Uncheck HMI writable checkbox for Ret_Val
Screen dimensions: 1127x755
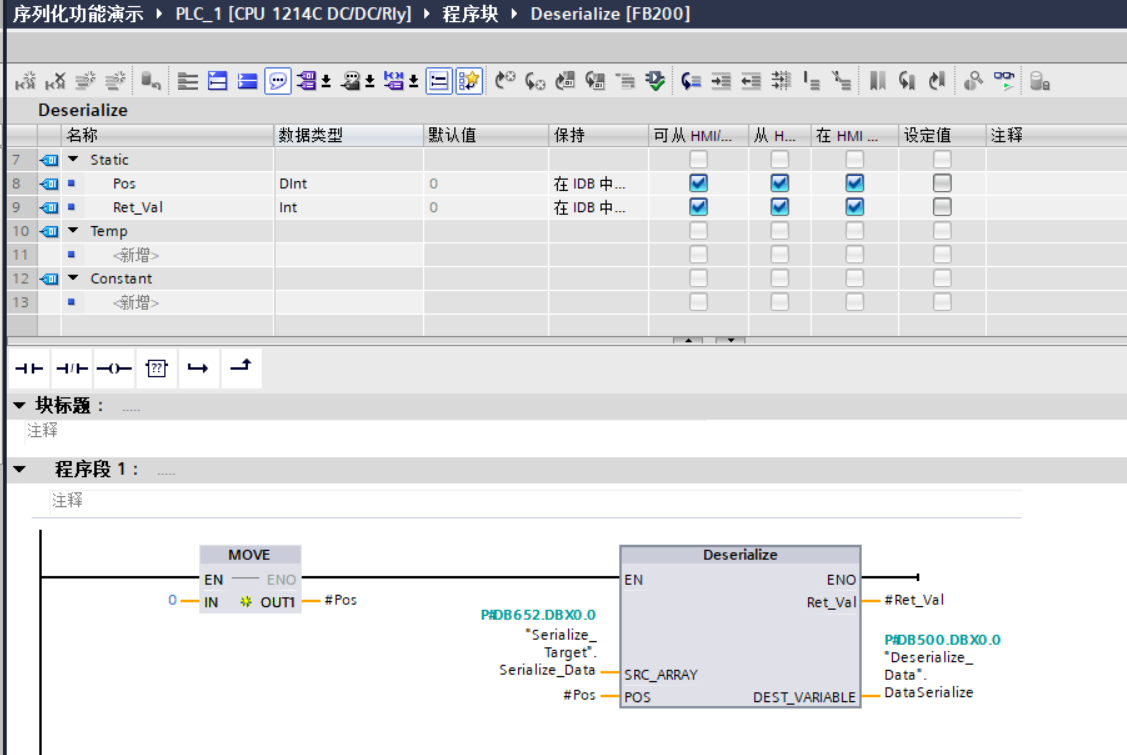(779, 207)
